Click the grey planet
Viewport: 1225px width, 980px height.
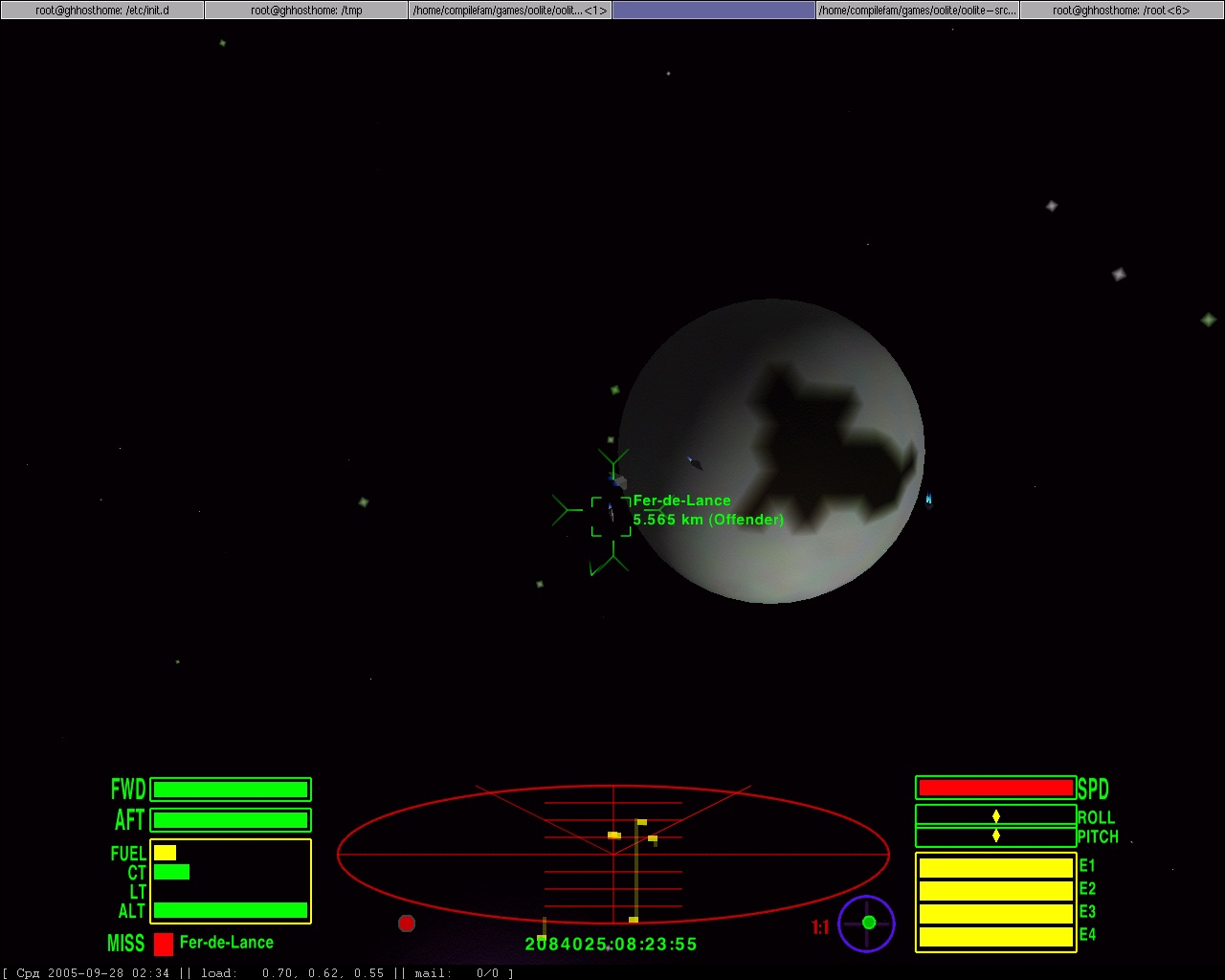[x=771, y=452]
